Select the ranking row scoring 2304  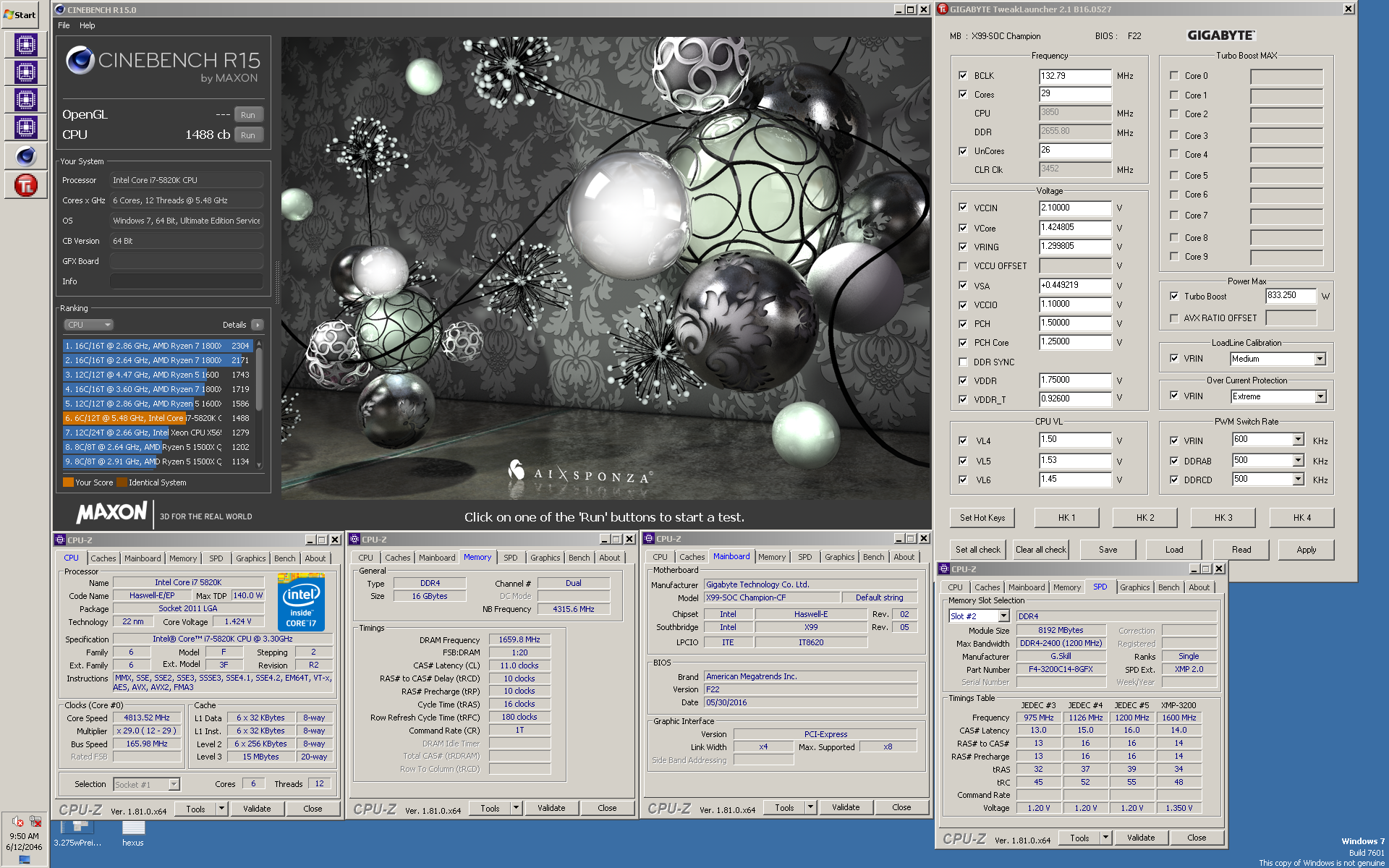click(x=157, y=346)
